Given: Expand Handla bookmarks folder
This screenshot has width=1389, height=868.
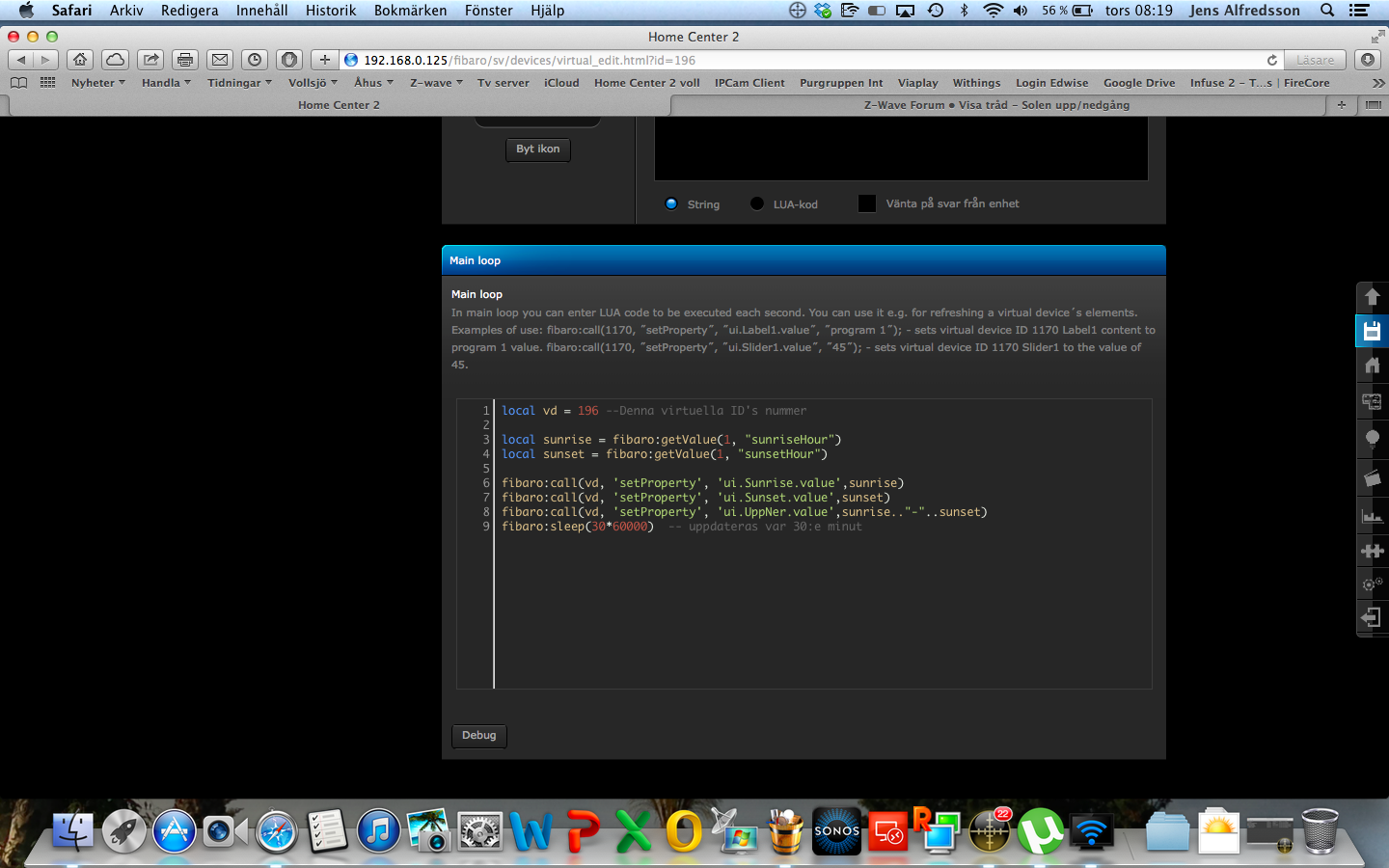Looking at the screenshot, I should point(166,83).
